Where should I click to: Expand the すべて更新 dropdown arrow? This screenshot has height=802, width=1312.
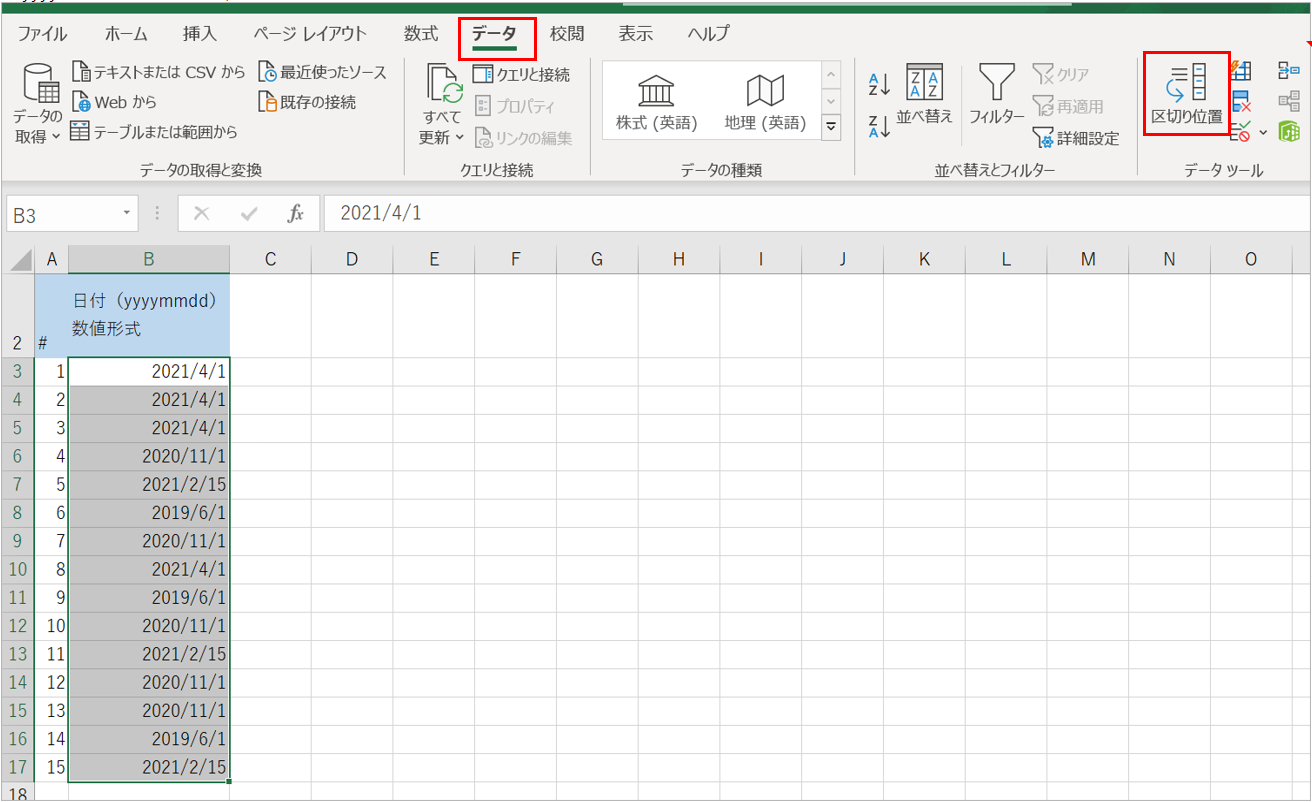tap(459, 138)
